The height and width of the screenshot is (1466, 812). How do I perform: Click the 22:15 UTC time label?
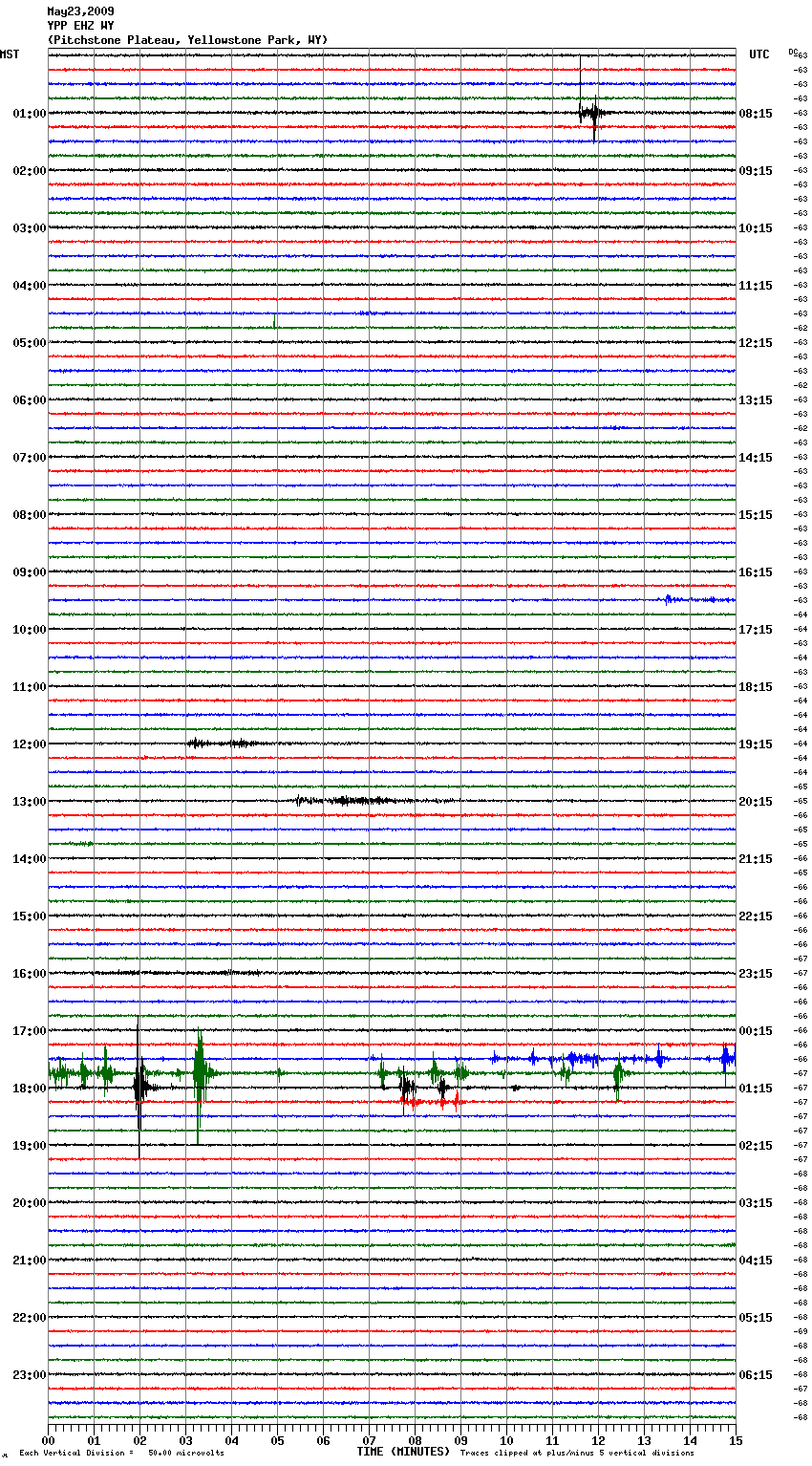pos(756,916)
